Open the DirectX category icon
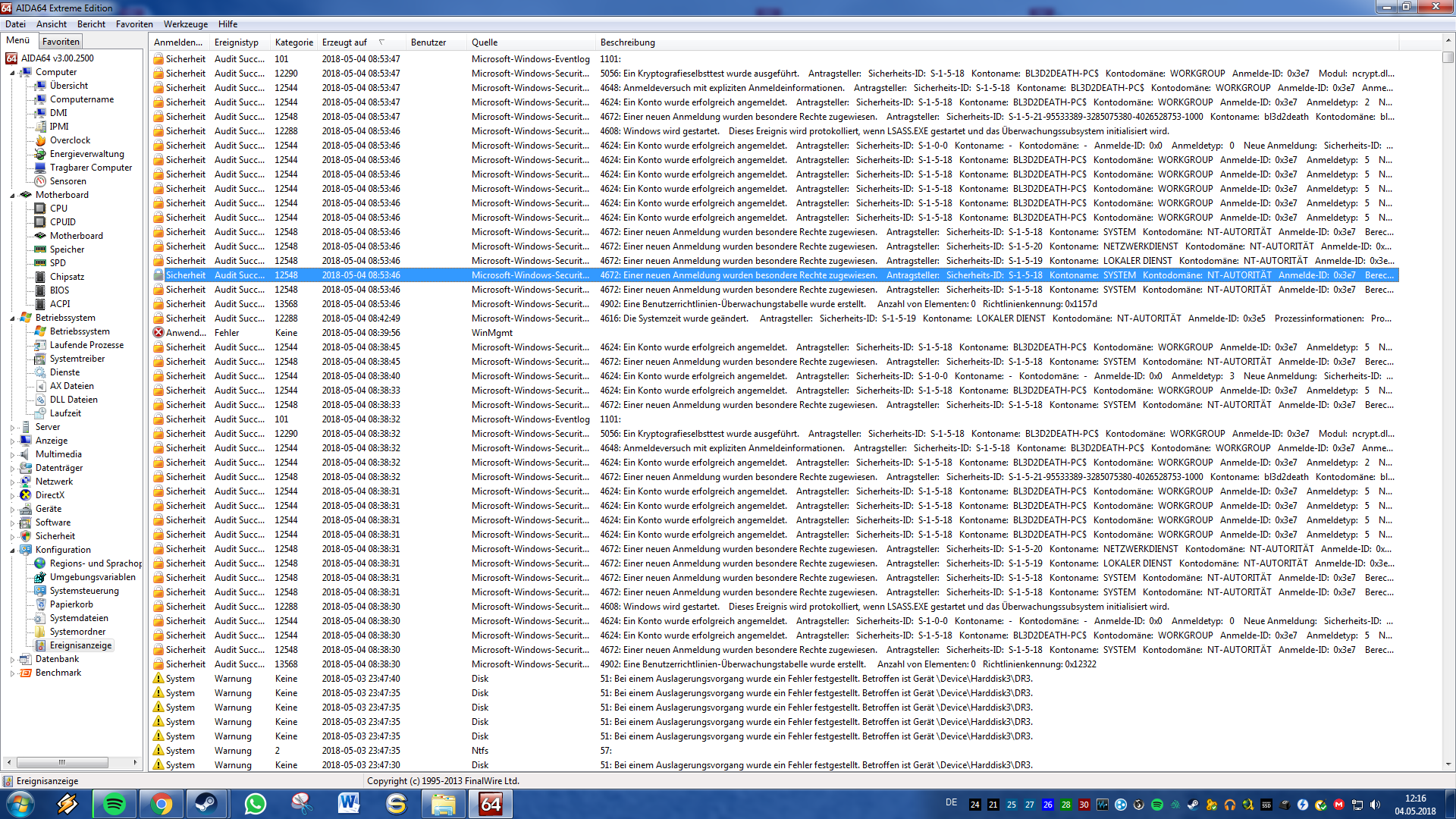 tap(26, 495)
